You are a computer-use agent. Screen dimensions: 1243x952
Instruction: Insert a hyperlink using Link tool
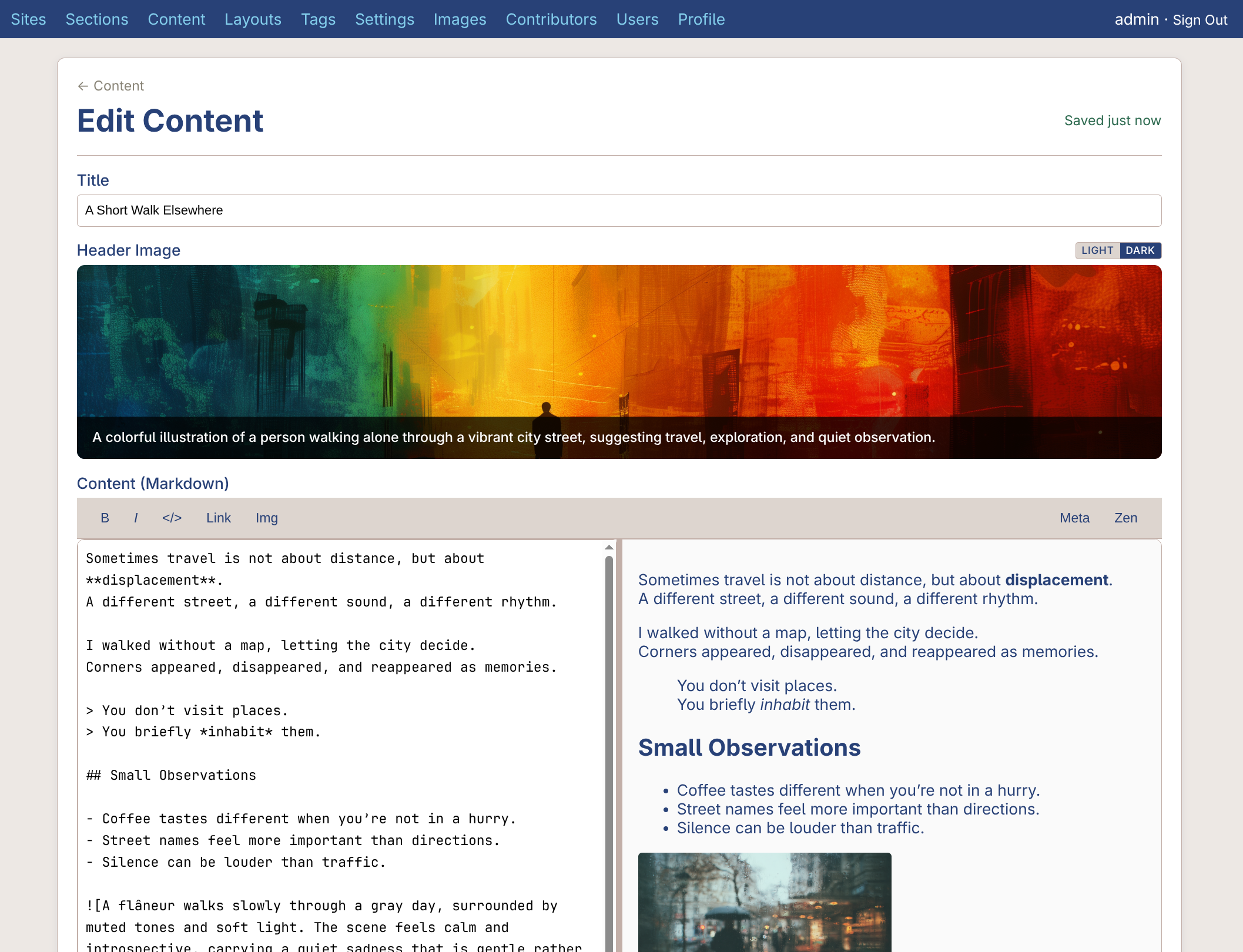point(218,518)
